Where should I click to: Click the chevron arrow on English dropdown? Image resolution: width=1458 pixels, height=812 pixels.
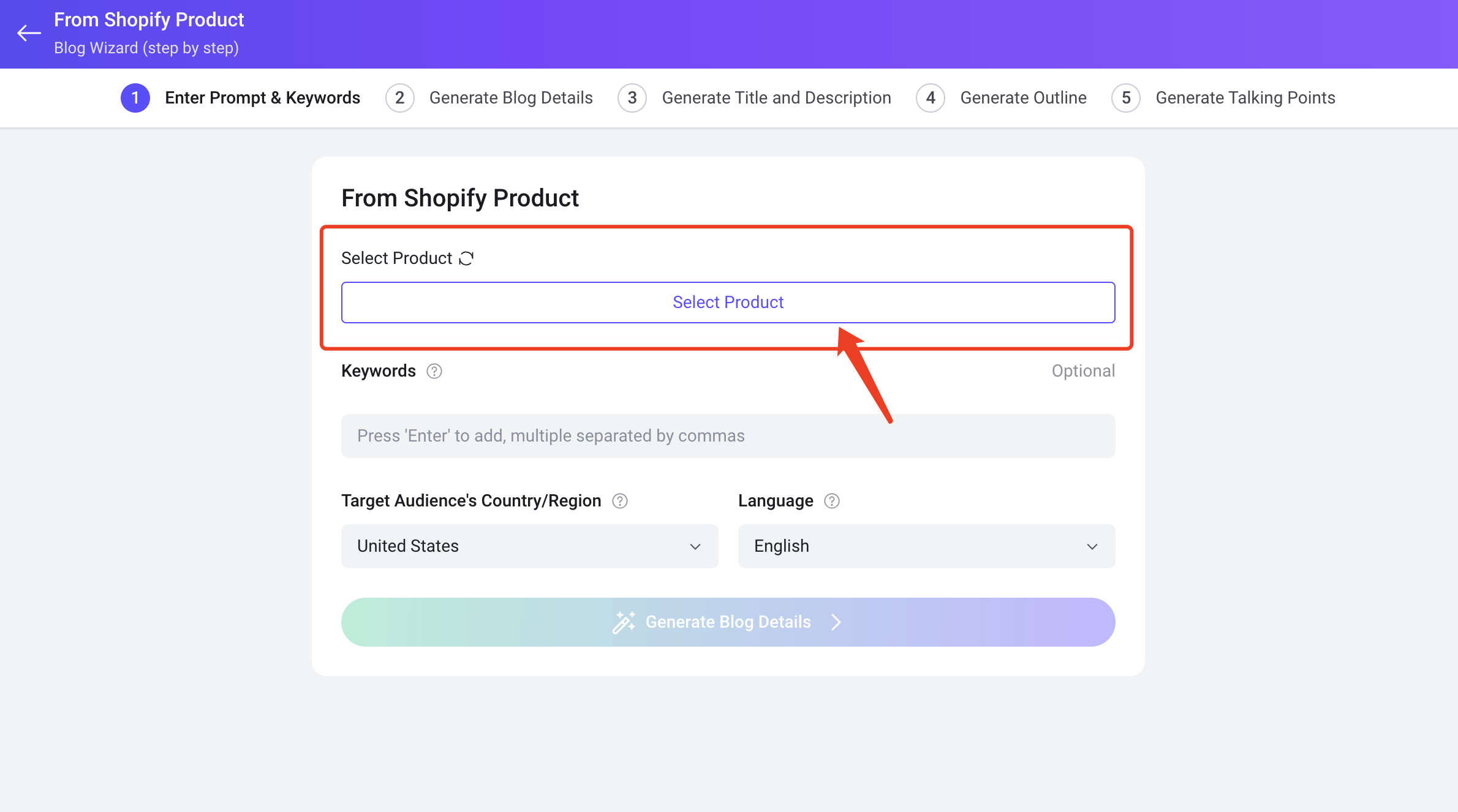[1091, 547]
